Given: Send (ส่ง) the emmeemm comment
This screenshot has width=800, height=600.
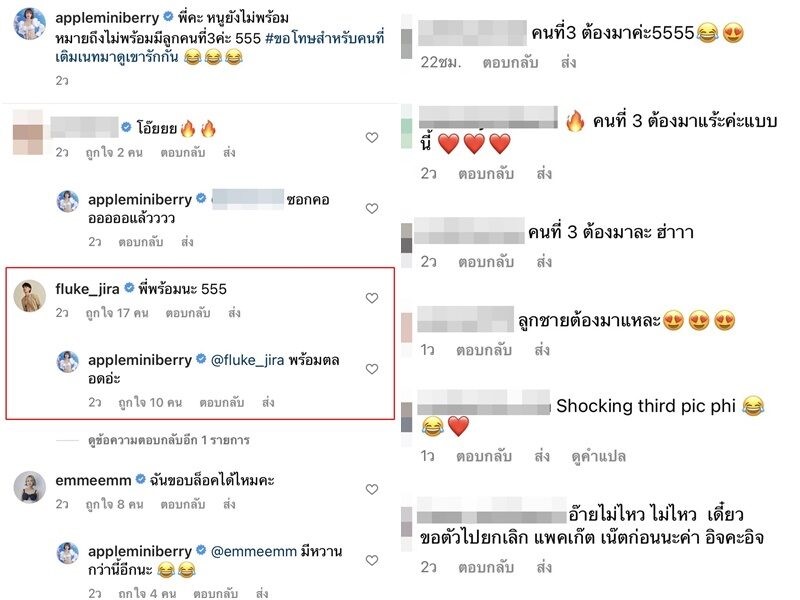Looking at the screenshot, I should (x=229, y=504).
